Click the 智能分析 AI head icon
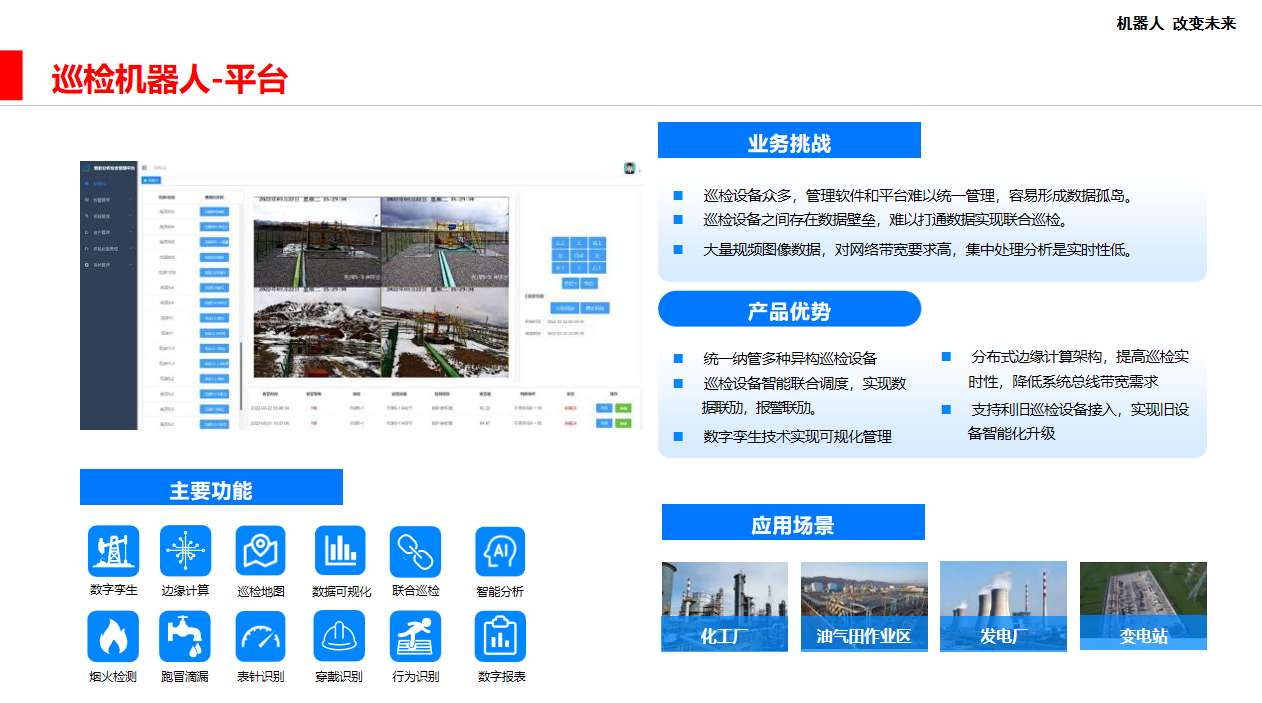This screenshot has width=1262, height=703. [500, 552]
